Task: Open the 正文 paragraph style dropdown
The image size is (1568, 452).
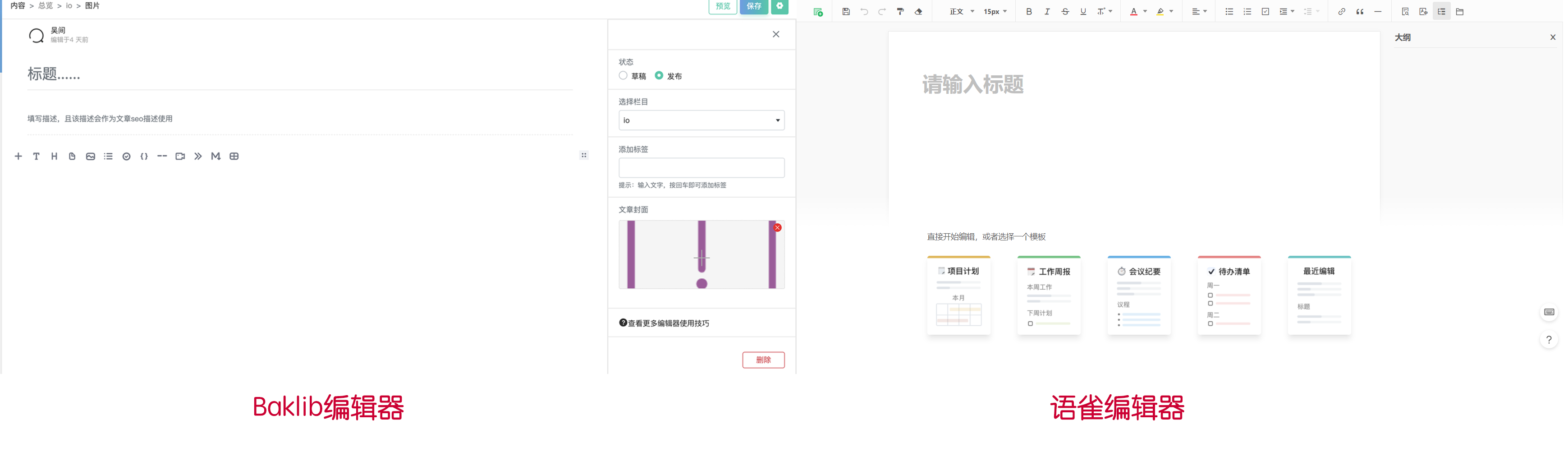Action: [962, 12]
